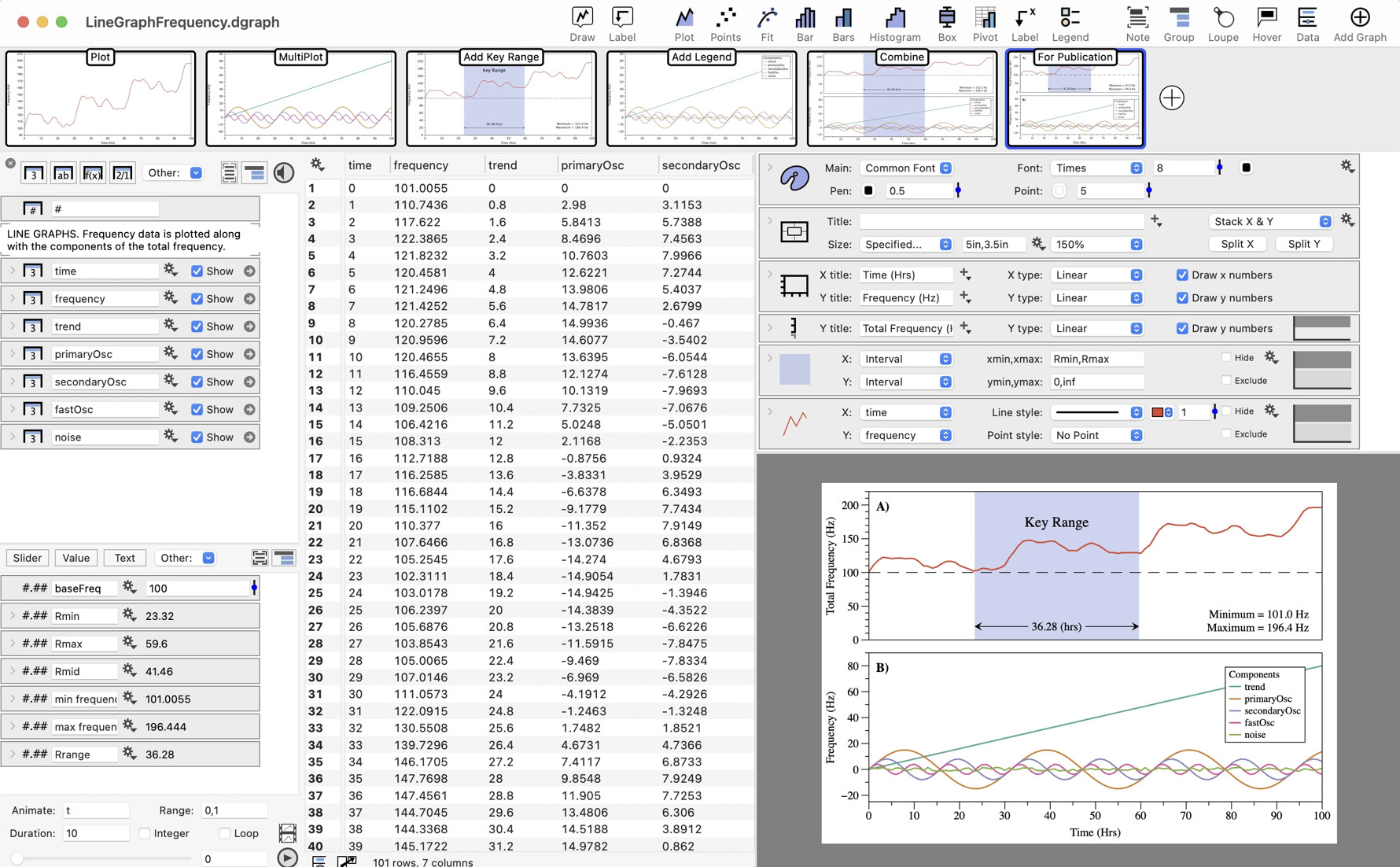Click the Group toolbar icon
This screenshot has width=1400, height=867.
click(1179, 24)
